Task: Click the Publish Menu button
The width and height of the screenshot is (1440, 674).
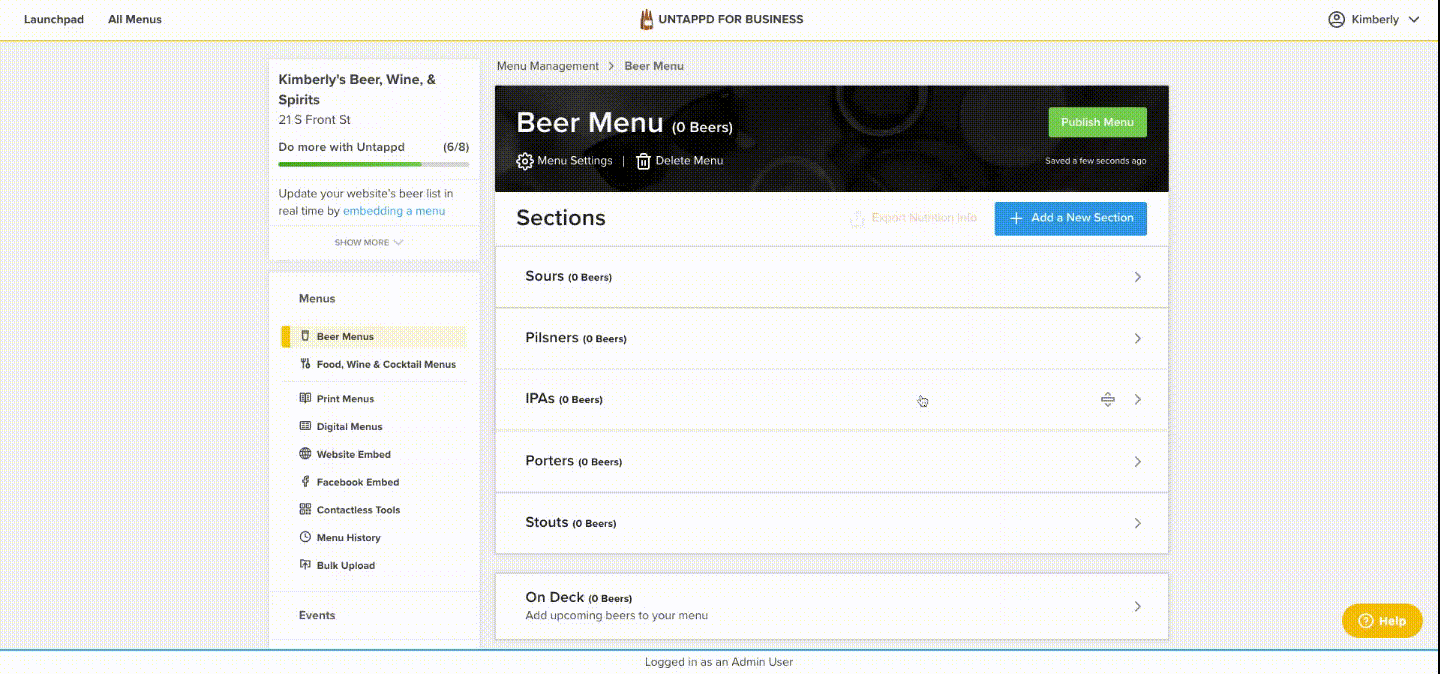Action: (1097, 122)
